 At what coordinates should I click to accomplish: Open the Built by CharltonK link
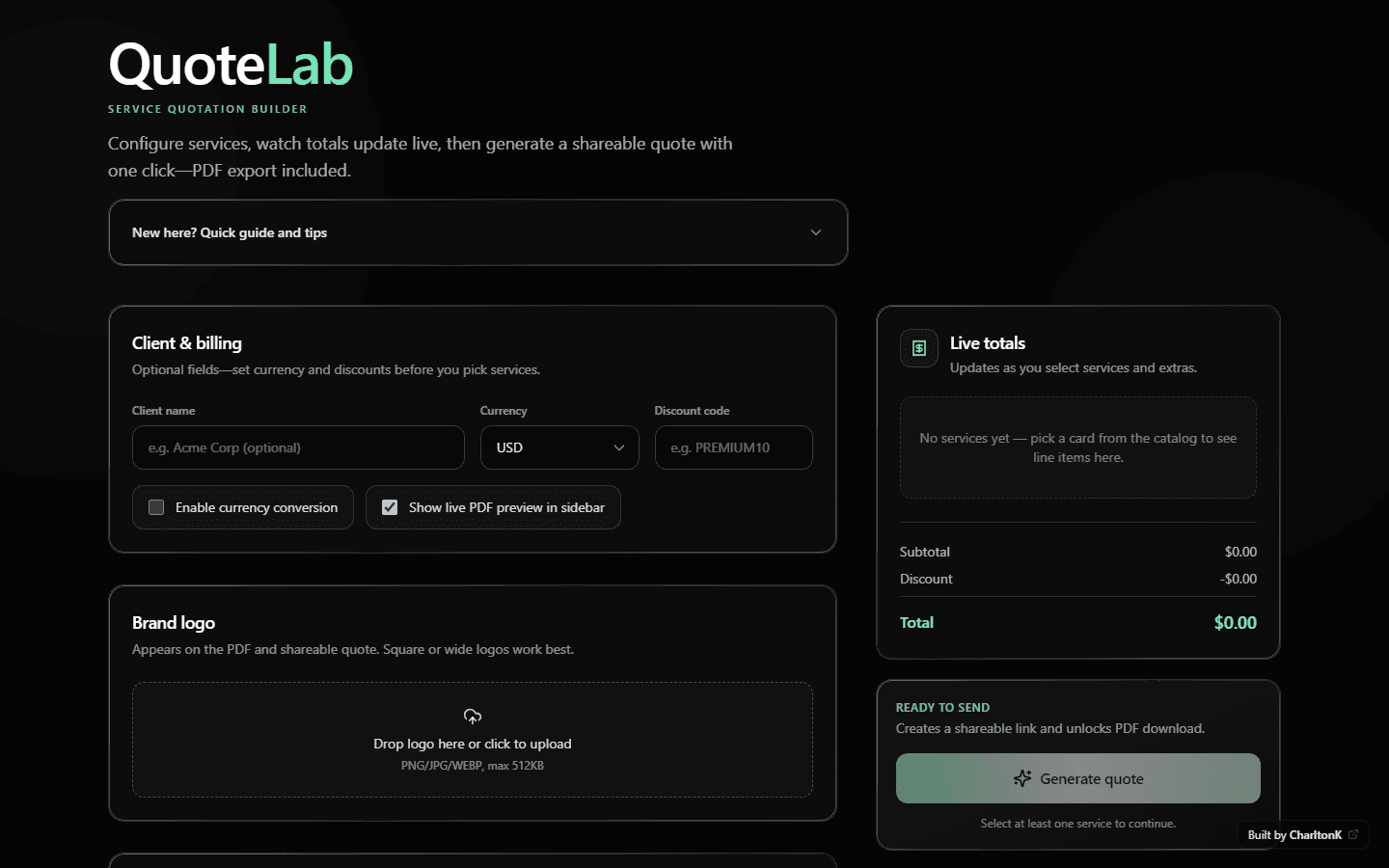pos(1300,834)
